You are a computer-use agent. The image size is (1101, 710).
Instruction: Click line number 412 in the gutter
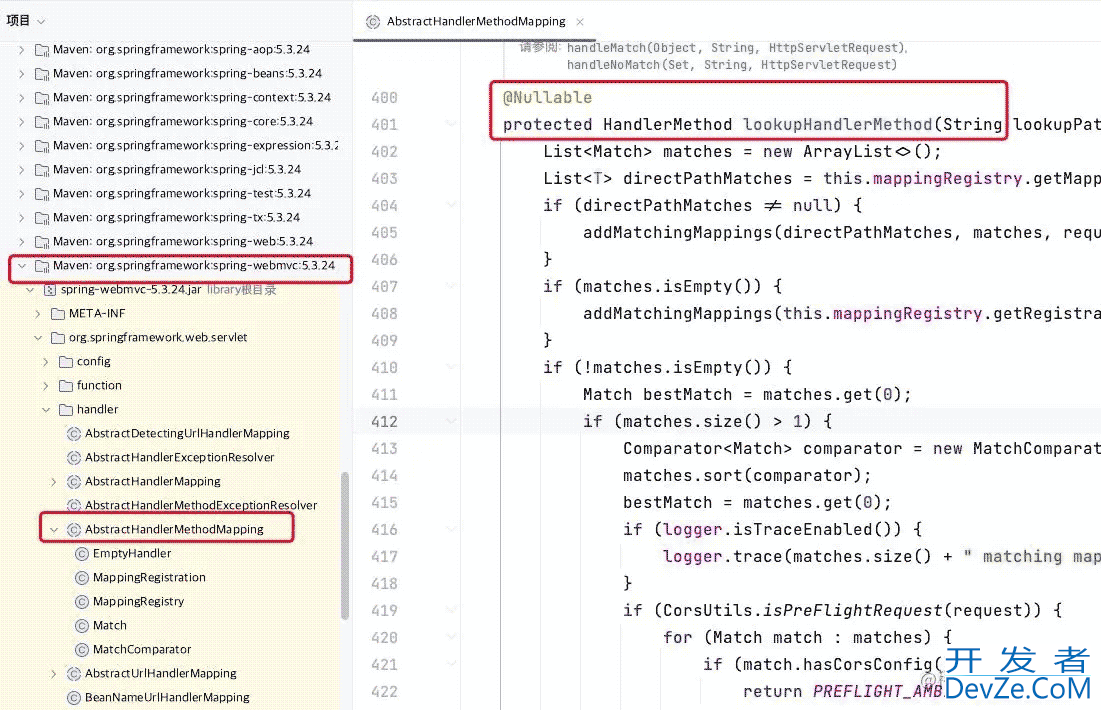pyautogui.click(x=384, y=421)
